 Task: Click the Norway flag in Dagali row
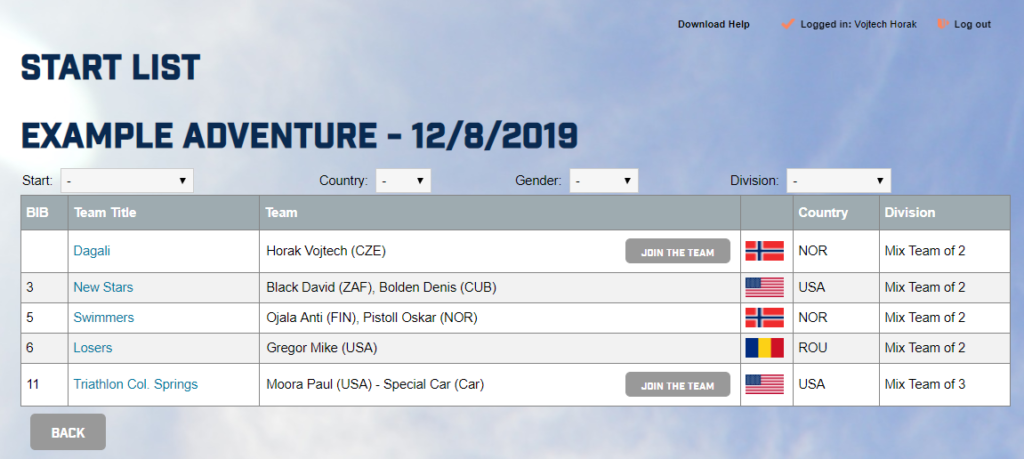pos(764,251)
